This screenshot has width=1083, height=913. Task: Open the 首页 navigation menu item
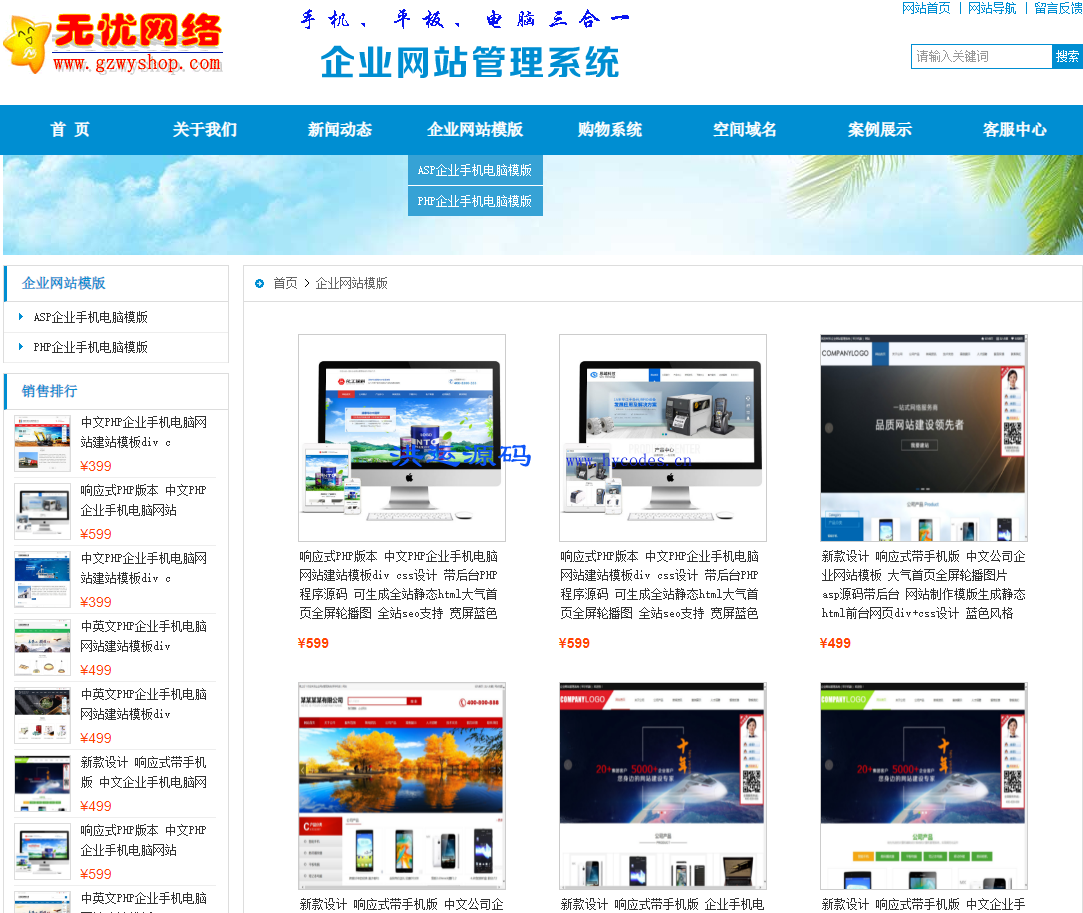pyautogui.click(x=70, y=129)
